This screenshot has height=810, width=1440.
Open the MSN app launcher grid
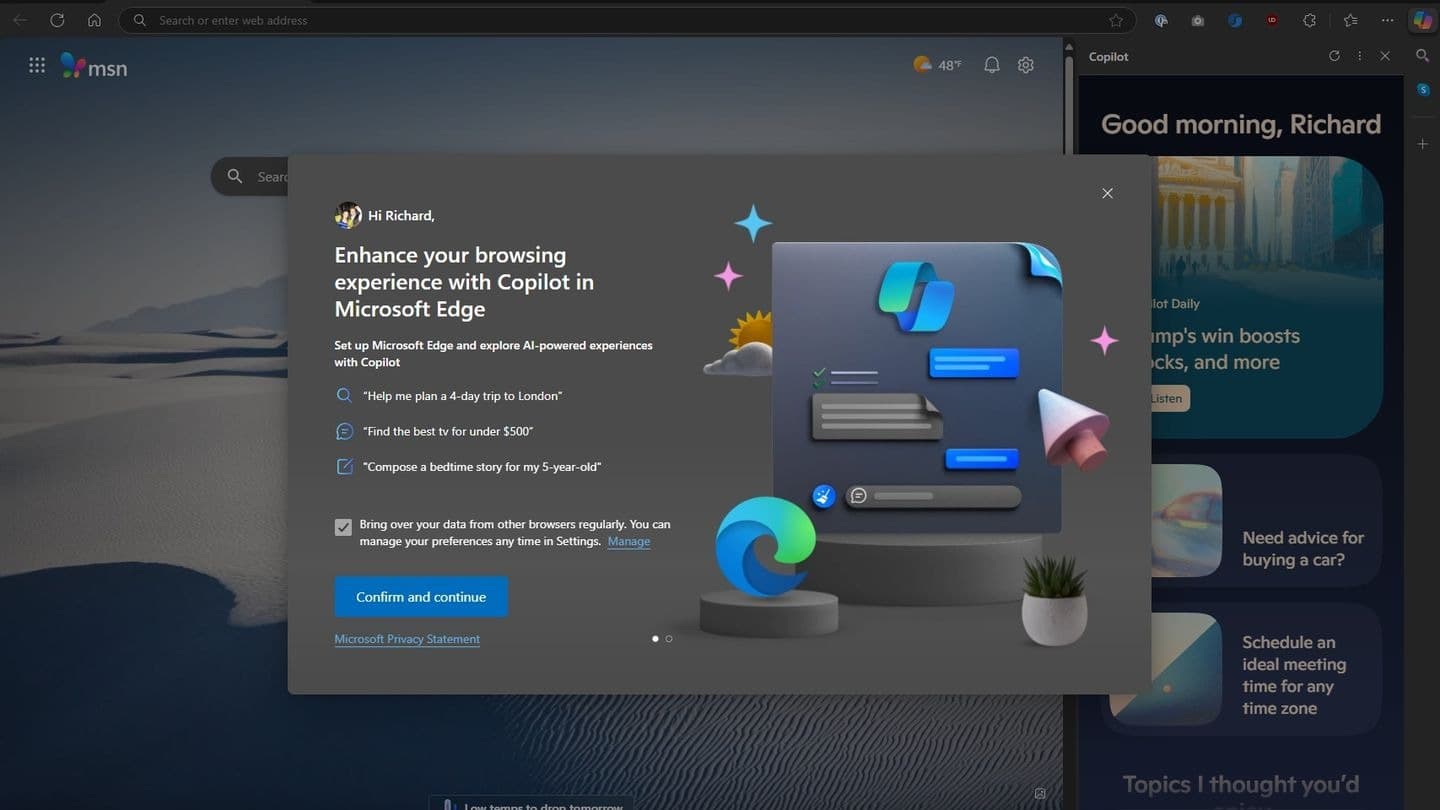point(37,65)
